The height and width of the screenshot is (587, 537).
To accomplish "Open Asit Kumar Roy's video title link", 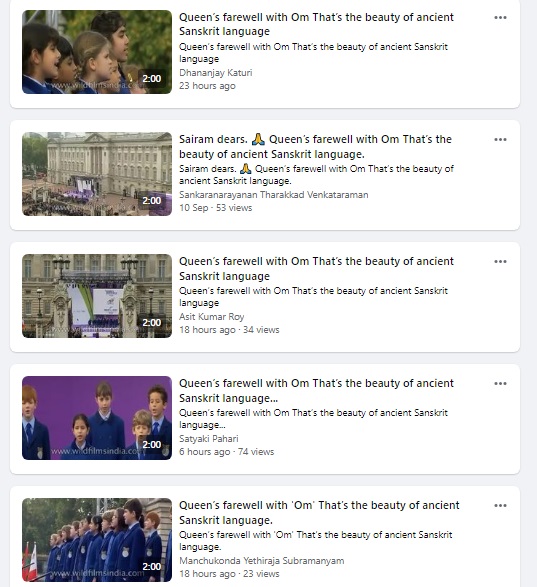I will click(x=316, y=268).
